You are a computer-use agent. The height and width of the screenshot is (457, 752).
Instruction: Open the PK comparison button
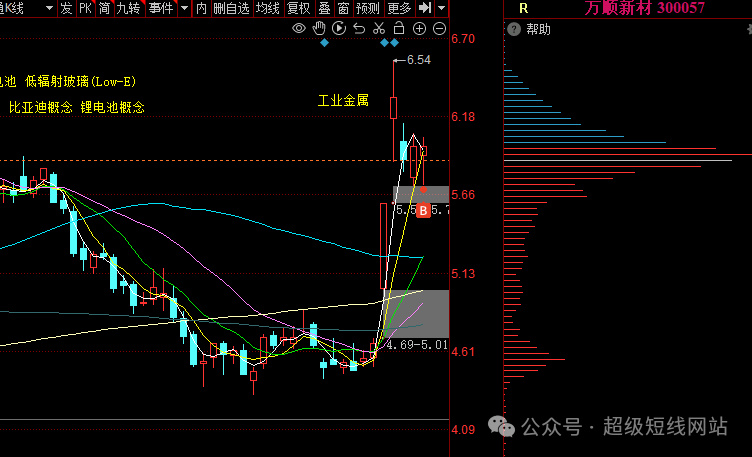click(x=85, y=8)
